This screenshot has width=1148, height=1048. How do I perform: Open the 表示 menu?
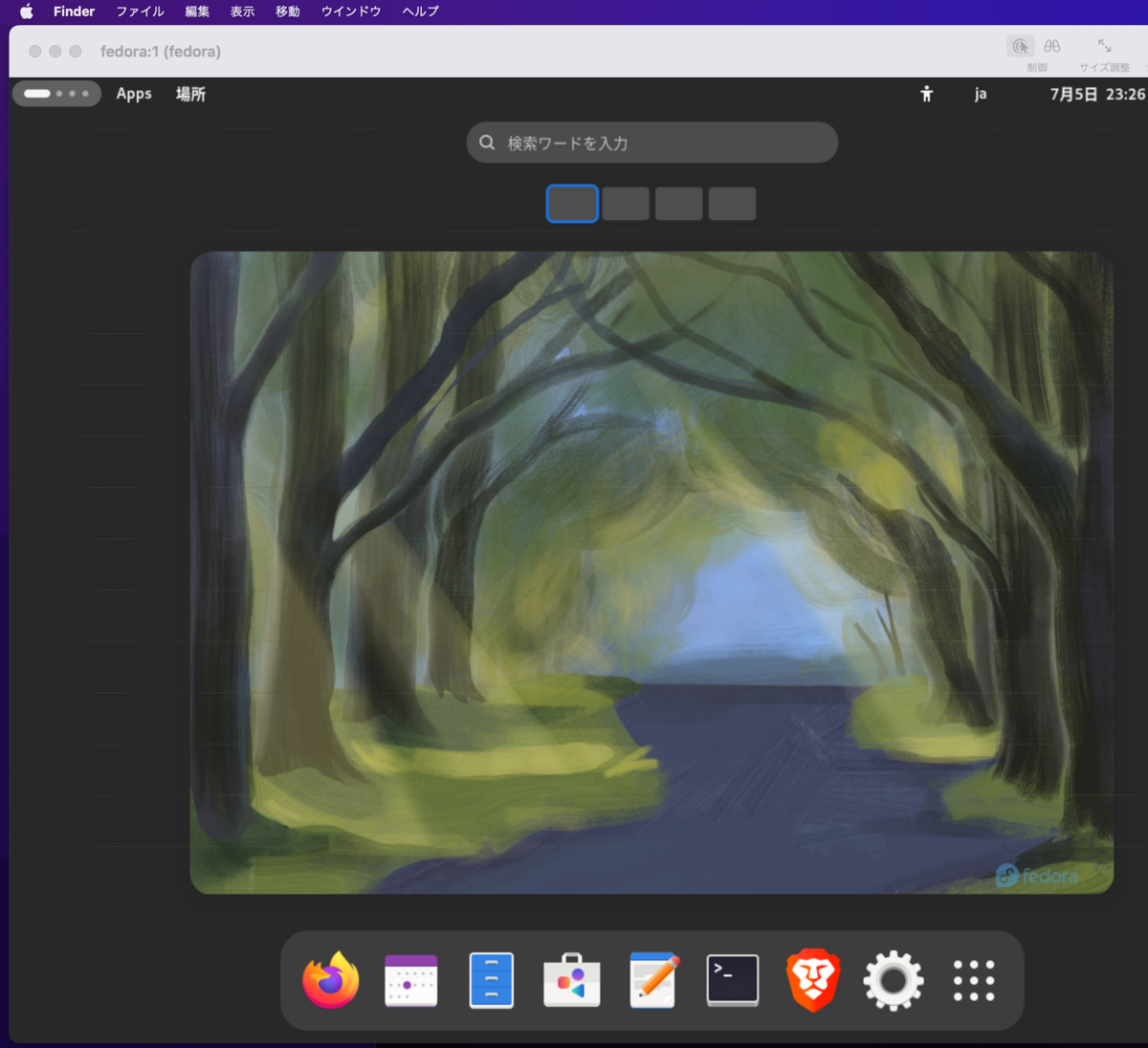tap(242, 11)
